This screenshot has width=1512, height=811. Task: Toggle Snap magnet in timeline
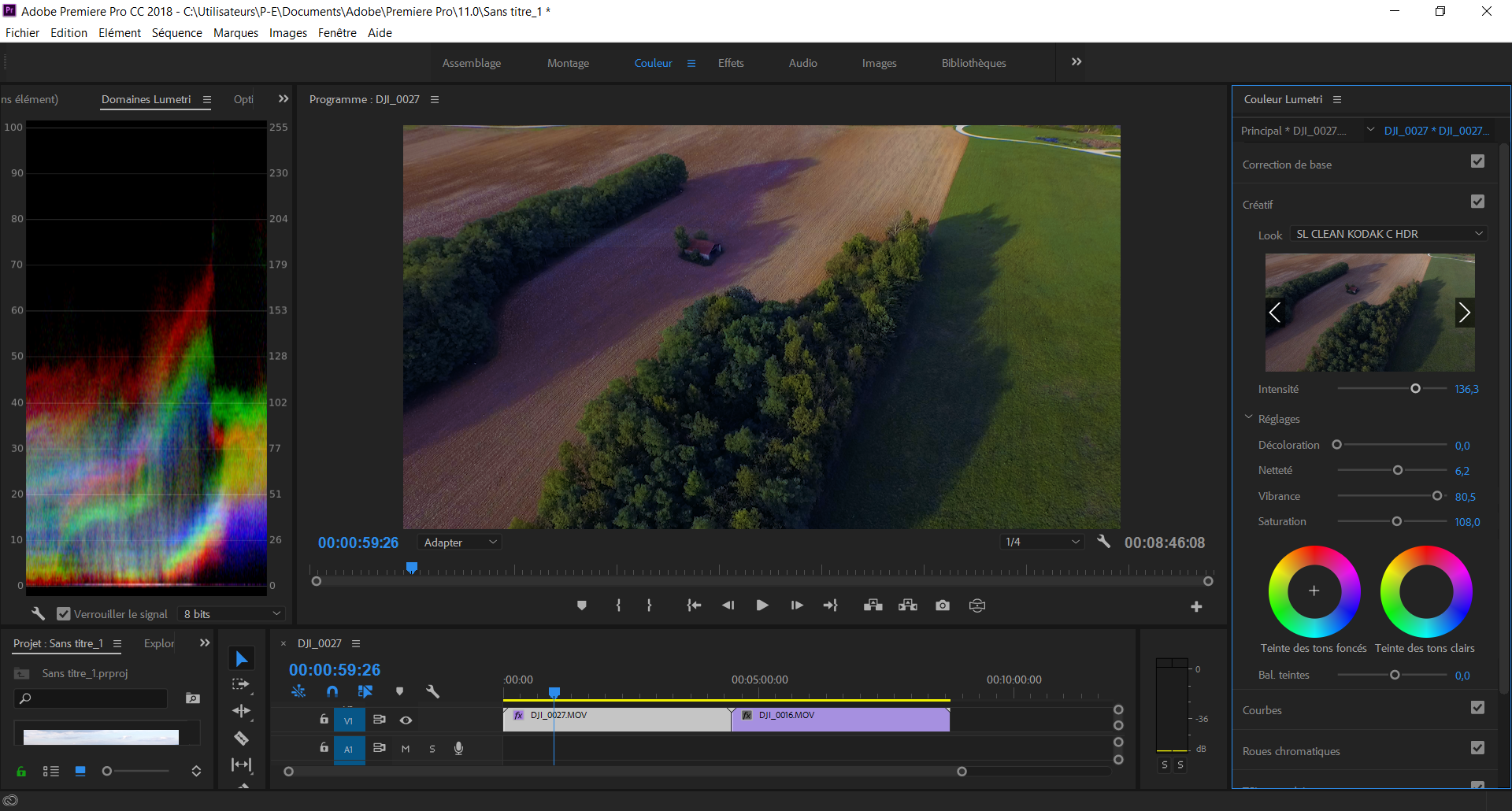click(332, 691)
